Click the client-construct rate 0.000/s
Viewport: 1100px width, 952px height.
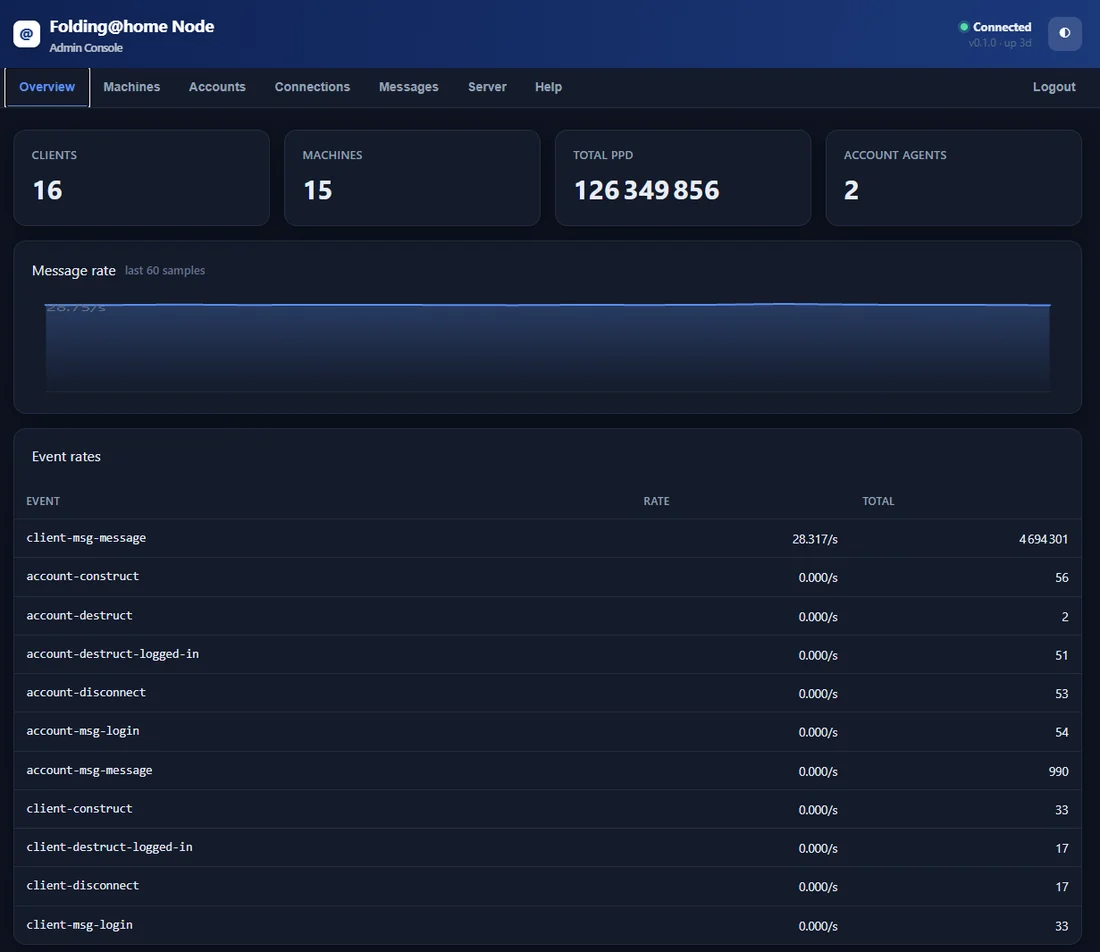tap(818, 810)
